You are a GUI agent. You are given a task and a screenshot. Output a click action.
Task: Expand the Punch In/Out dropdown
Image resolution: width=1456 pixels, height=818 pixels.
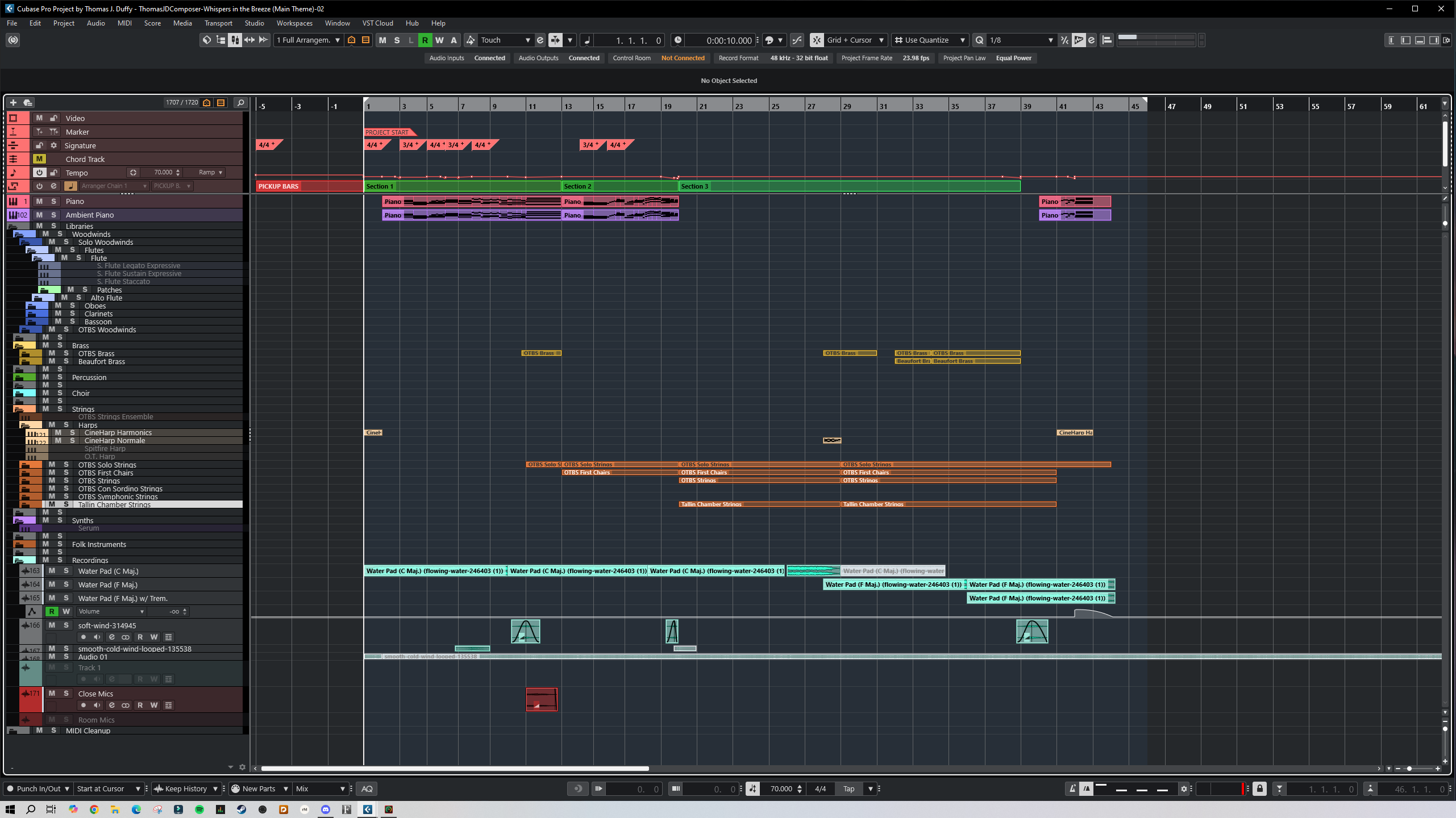[66, 788]
